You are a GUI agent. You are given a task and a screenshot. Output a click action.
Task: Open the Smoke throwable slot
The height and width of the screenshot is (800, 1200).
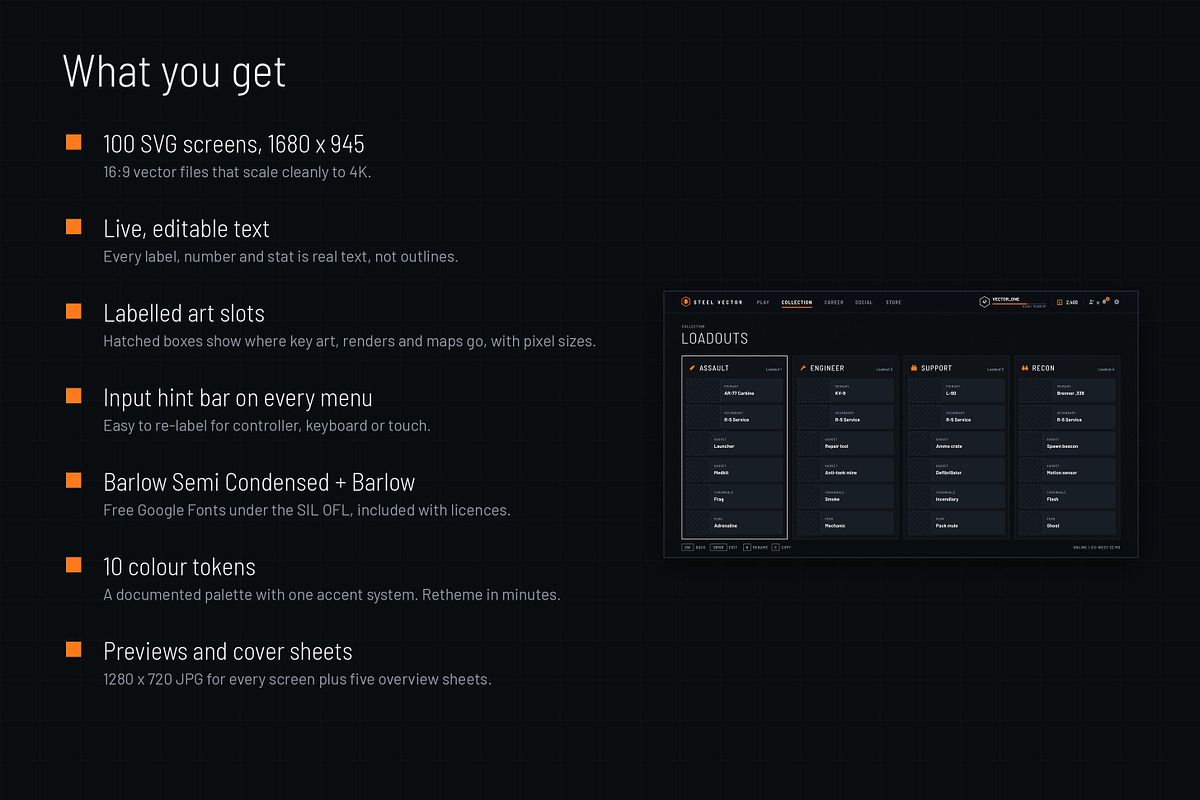click(846, 496)
